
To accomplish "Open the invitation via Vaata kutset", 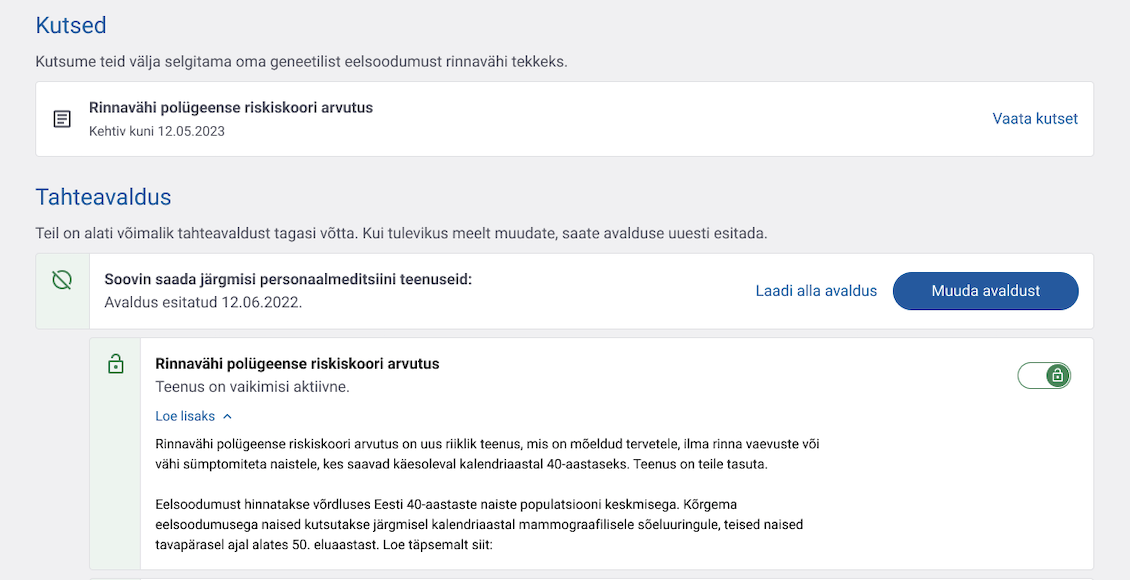I will [x=1033, y=119].
